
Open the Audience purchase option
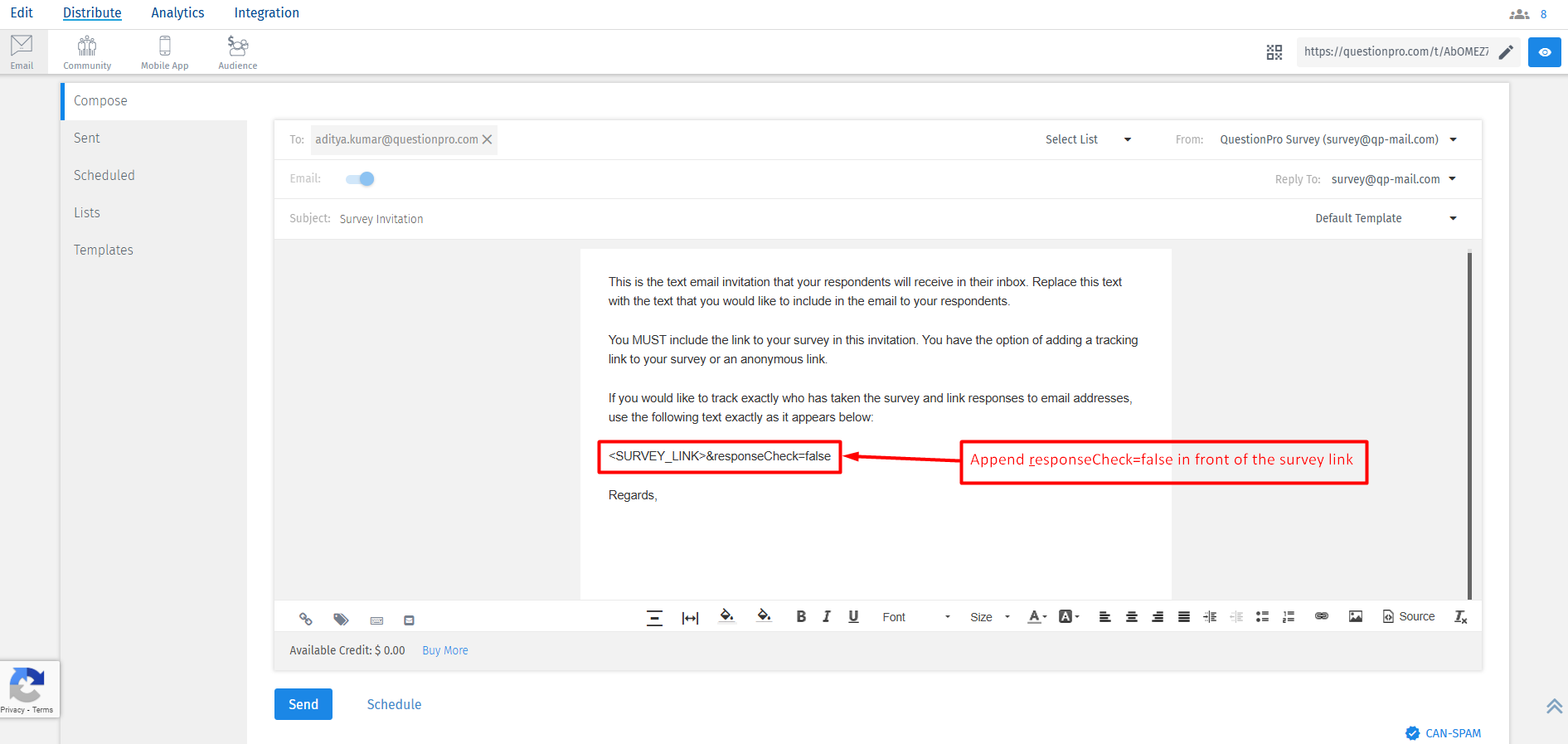(238, 52)
